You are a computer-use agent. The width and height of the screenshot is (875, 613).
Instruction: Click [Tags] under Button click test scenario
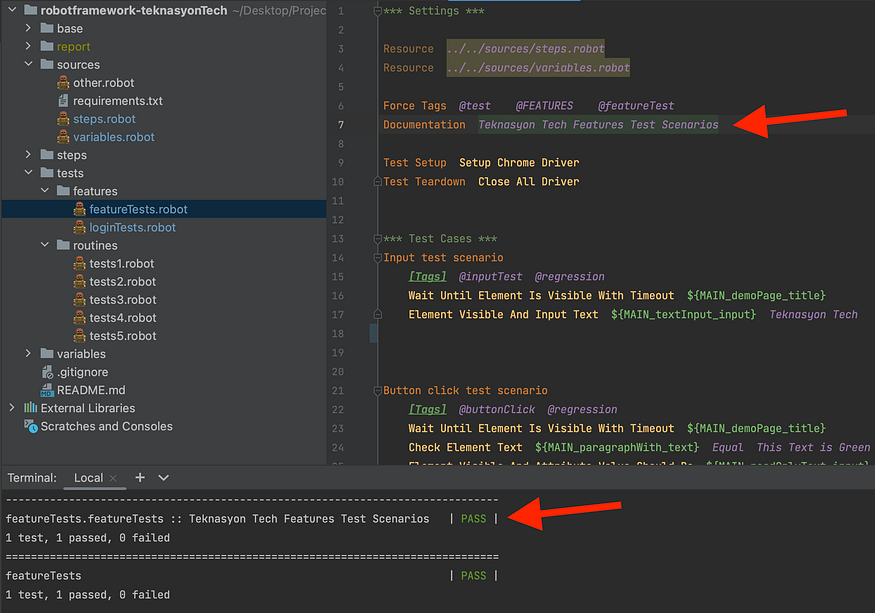coord(427,409)
